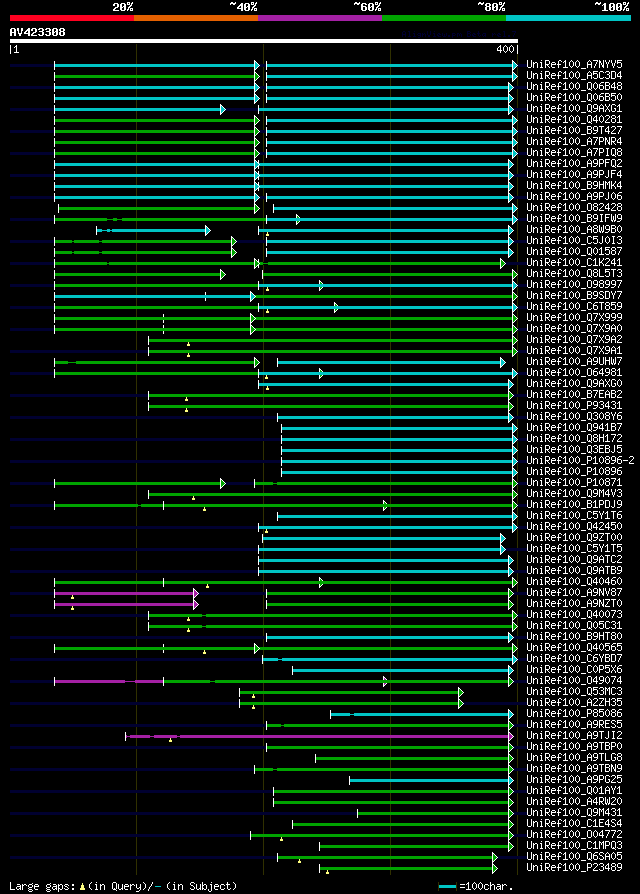Select hit UniRef100_A9TLG8
This screenshot has width=640, height=894.
pyautogui.click(x=574, y=758)
